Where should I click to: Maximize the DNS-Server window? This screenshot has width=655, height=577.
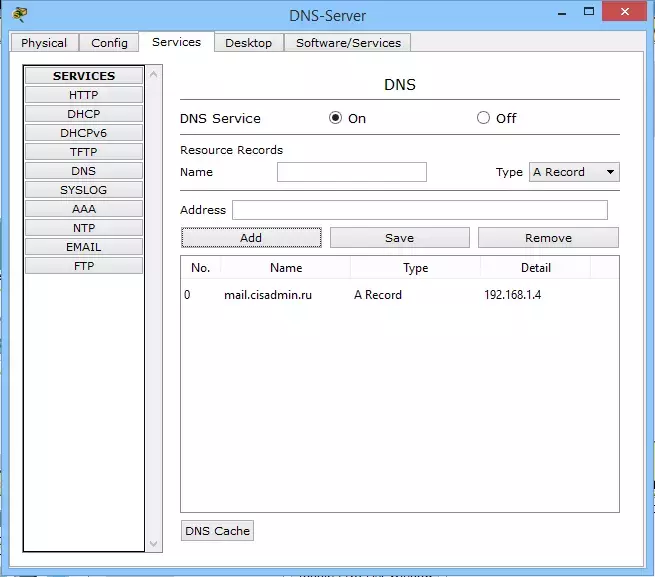tap(589, 12)
